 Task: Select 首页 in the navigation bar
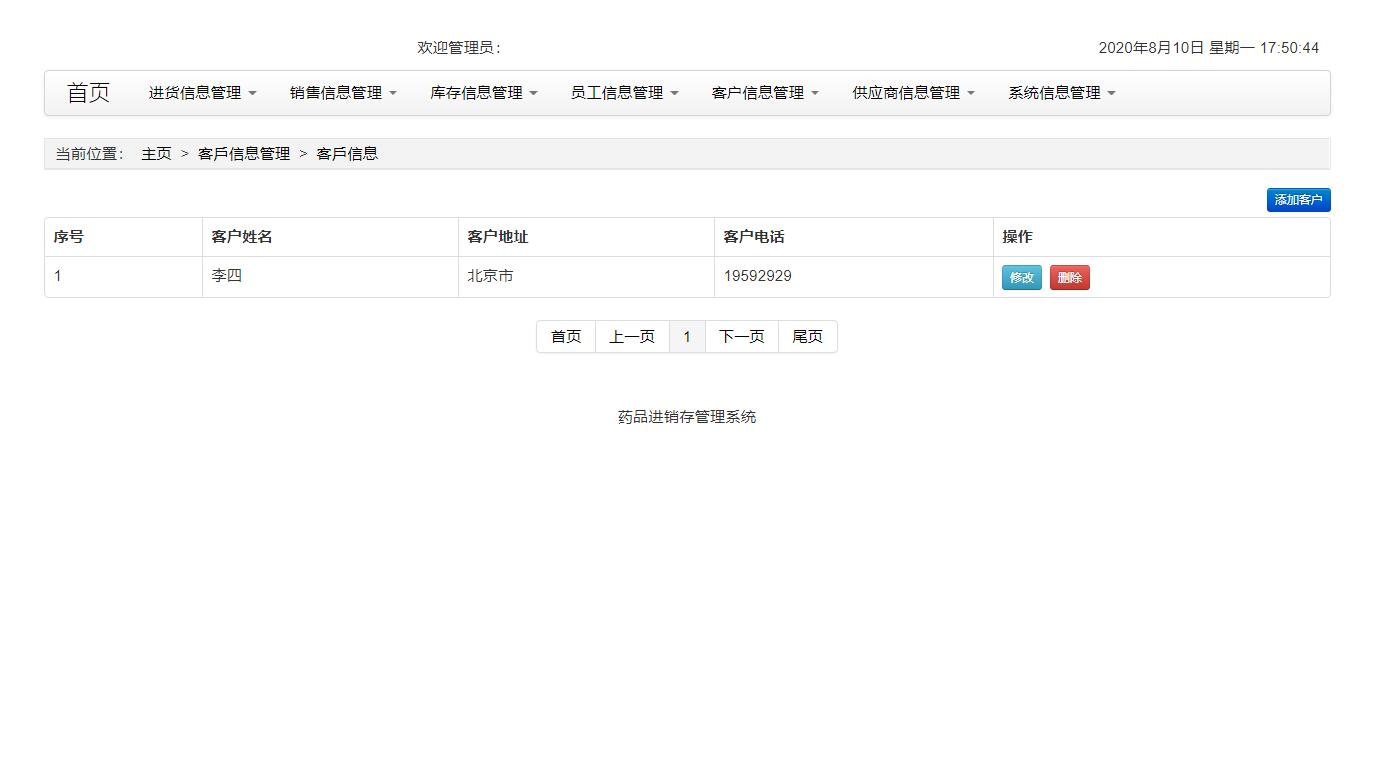point(87,92)
